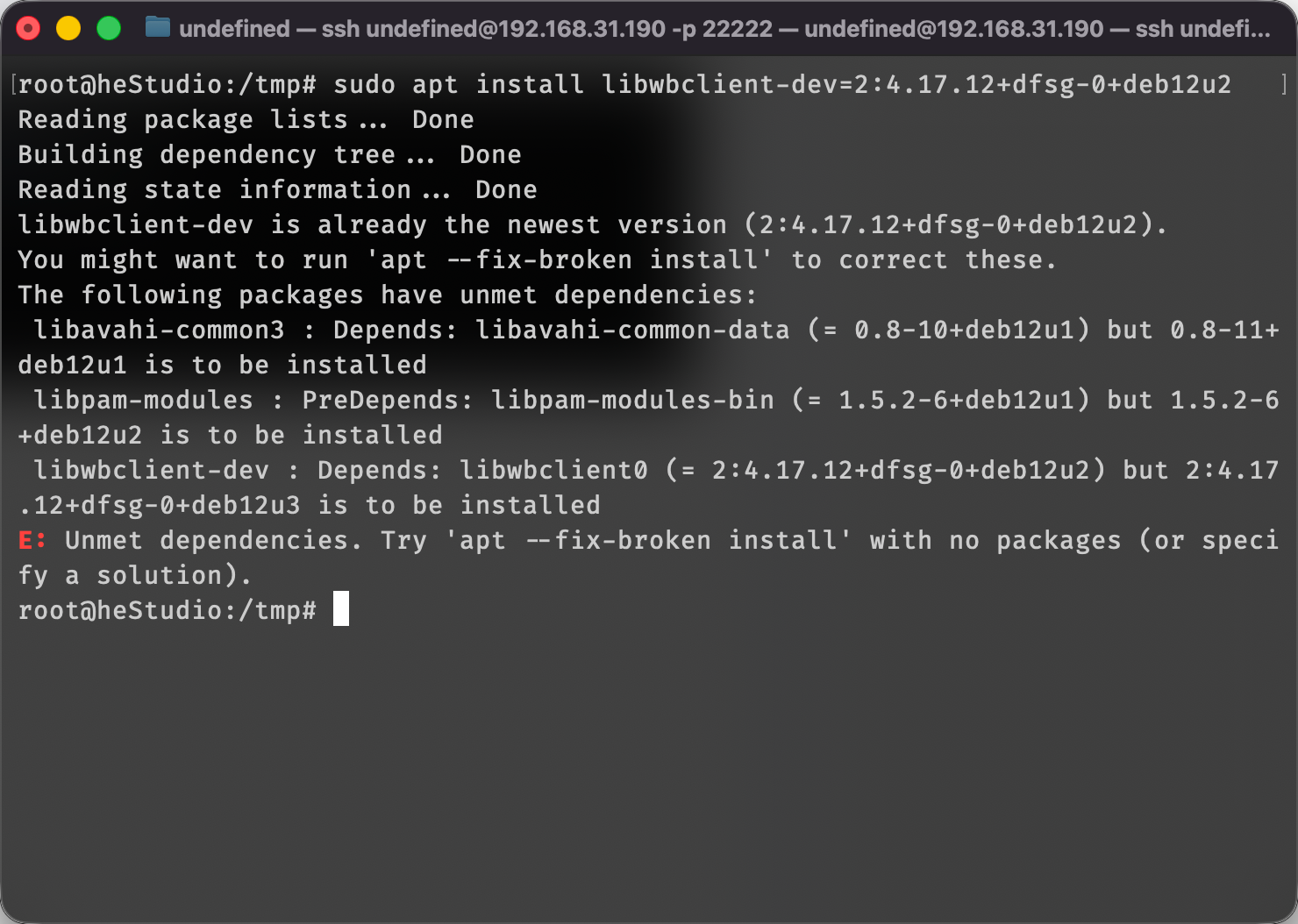Click the right bracket mark beside command line
This screenshot has height=924, width=1298.
pos(1283,84)
